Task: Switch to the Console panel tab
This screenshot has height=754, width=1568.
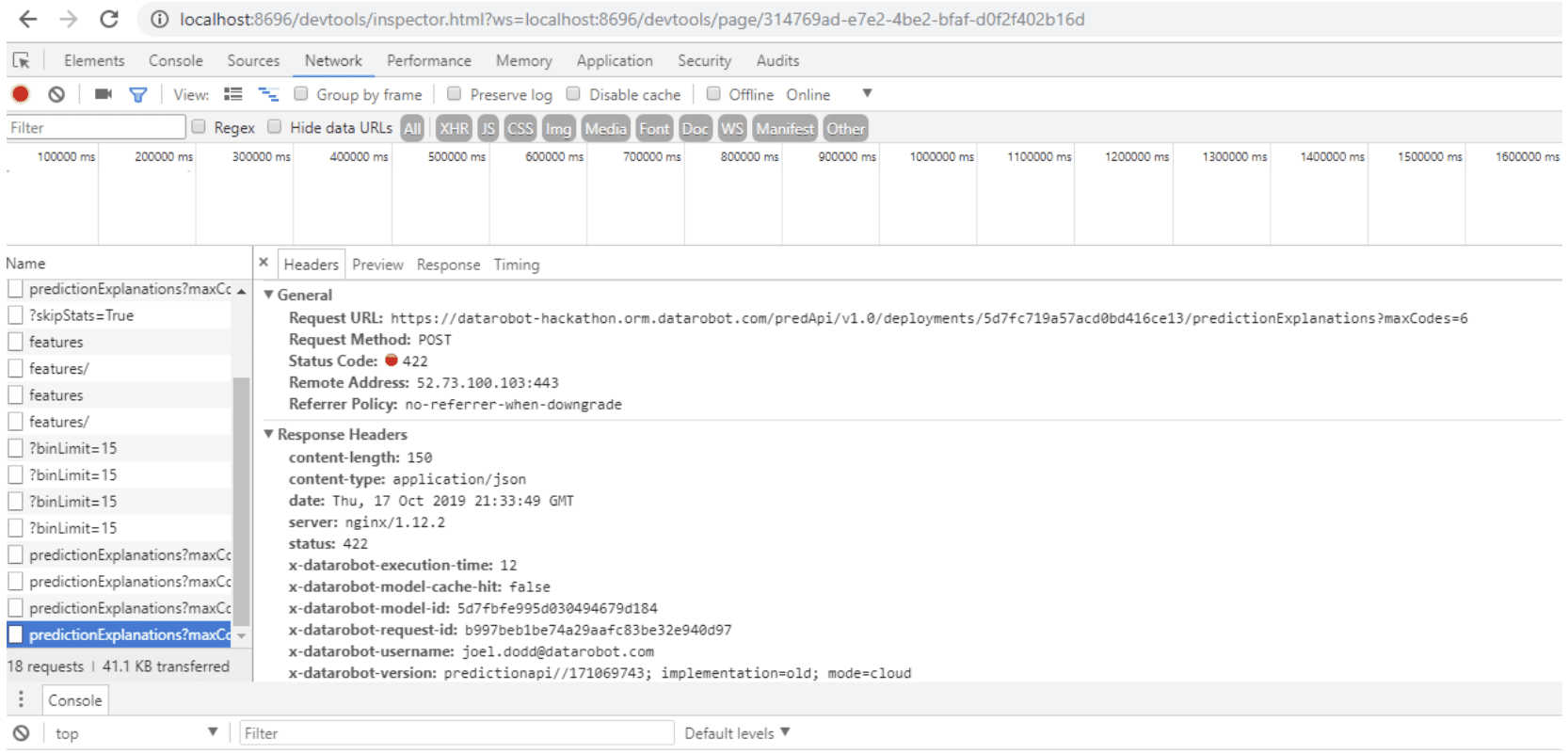Action: pos(176,60)
